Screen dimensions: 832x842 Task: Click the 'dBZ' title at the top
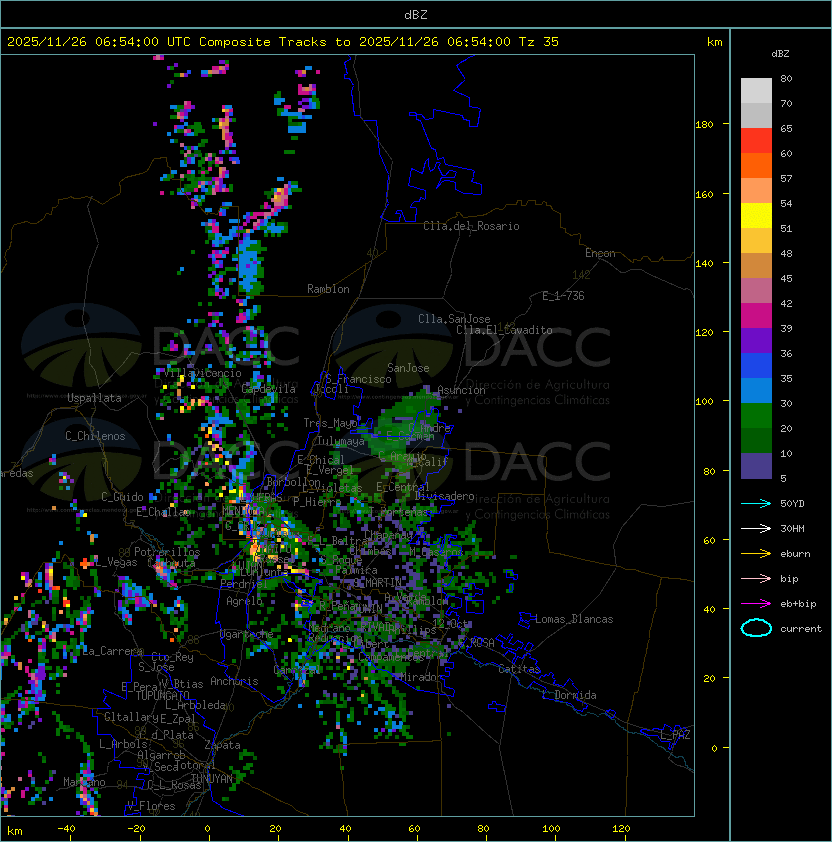click(x=416, y=15)
